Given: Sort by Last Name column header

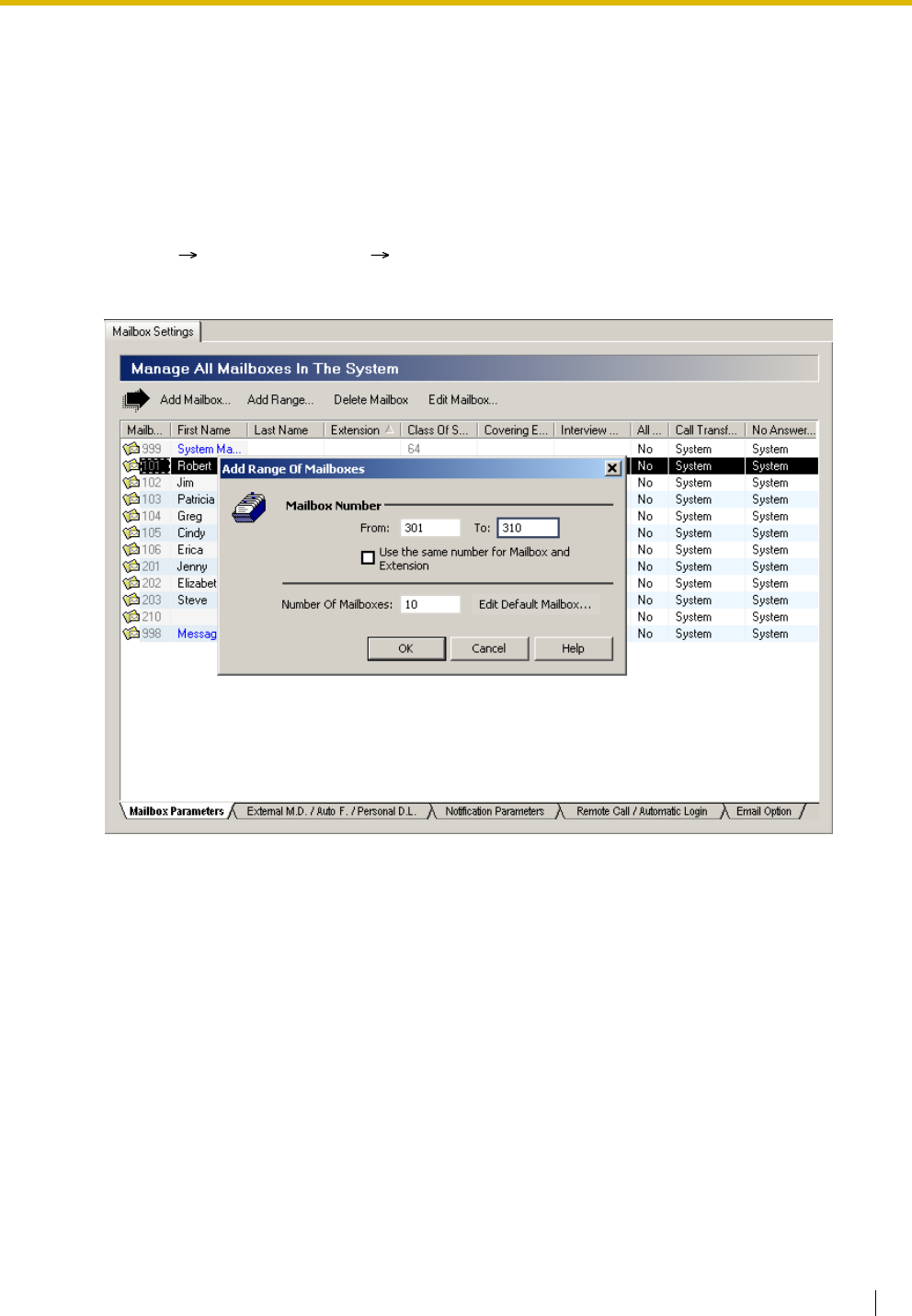Looking at the screenshot, I should click(285, 429).
